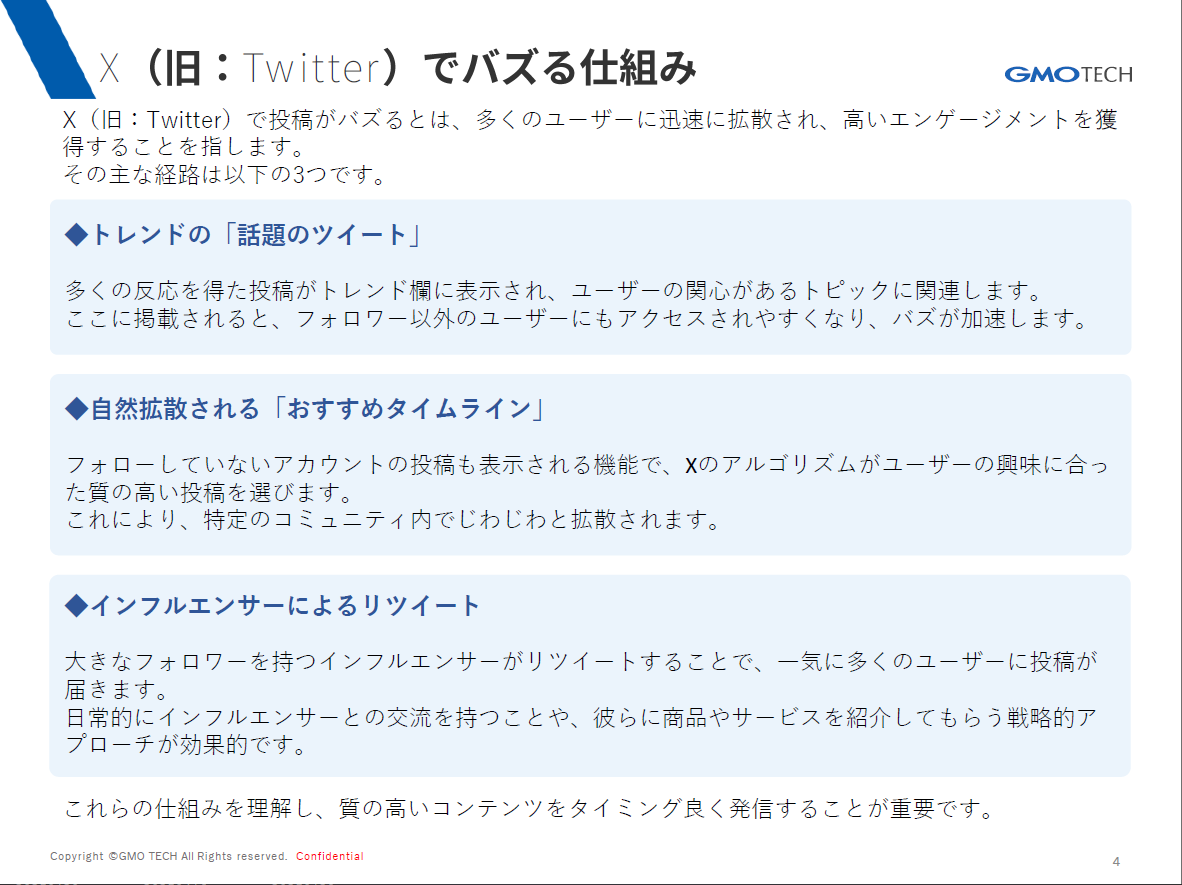Click the sentence starting 日常的にインフルエンサー

pyautogui.click(x=581, y=730)
